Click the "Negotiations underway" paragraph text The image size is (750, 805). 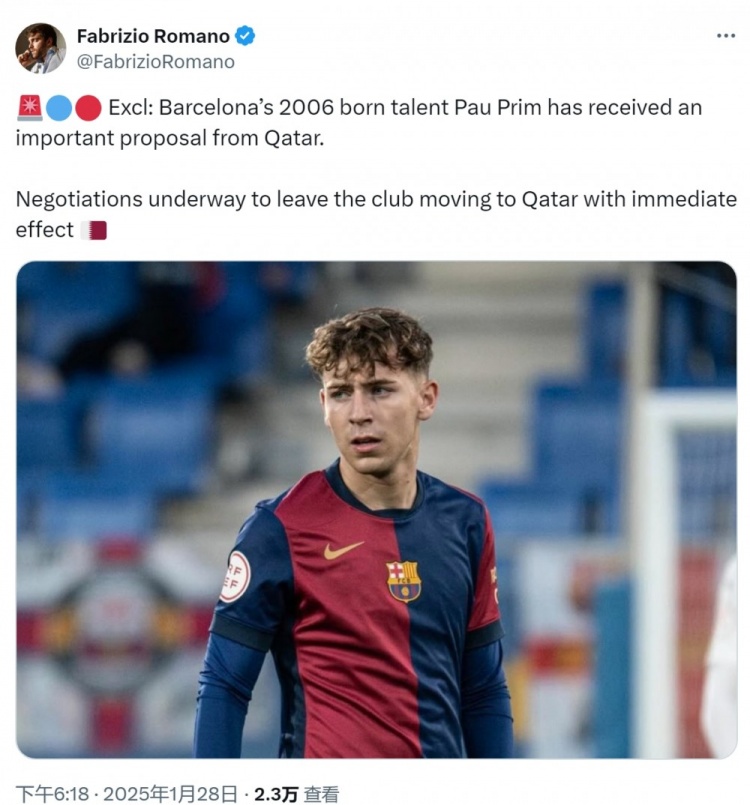(376, 214)
